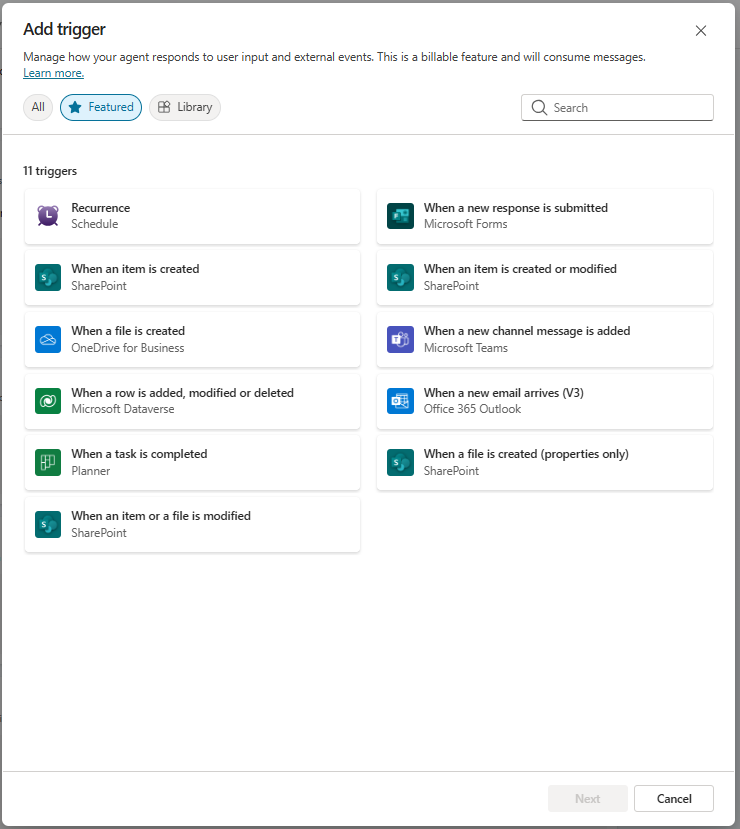This screenshot has width=740, height=829.
Task: Select 'When a new response is submitted' trigger
Action: coord(545,216)
